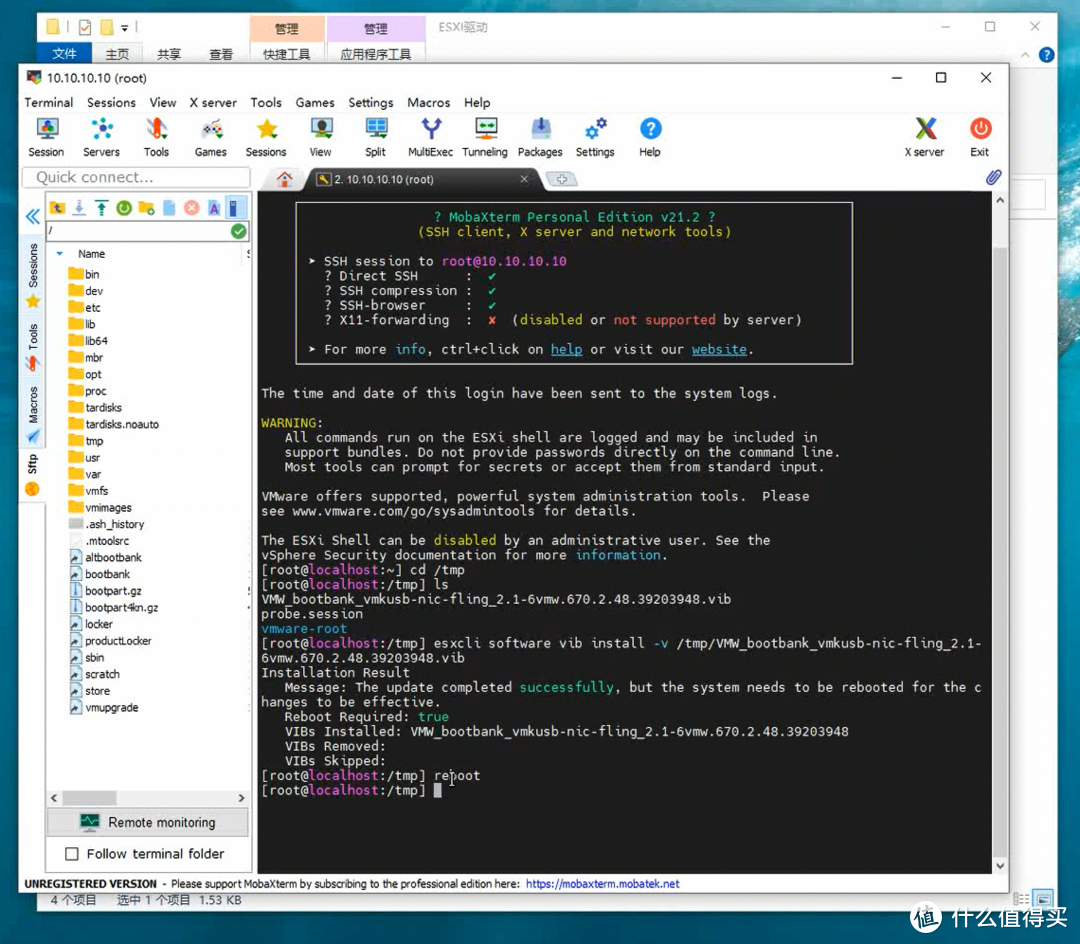Add a new terminal tab
The height and width of the screenshot is (944, 1080).
coord(562,180)
